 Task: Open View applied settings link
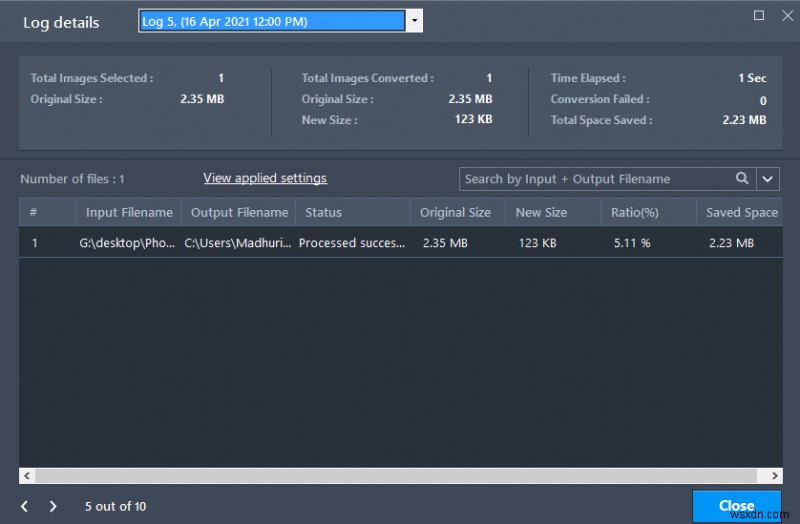pos(265,178)
